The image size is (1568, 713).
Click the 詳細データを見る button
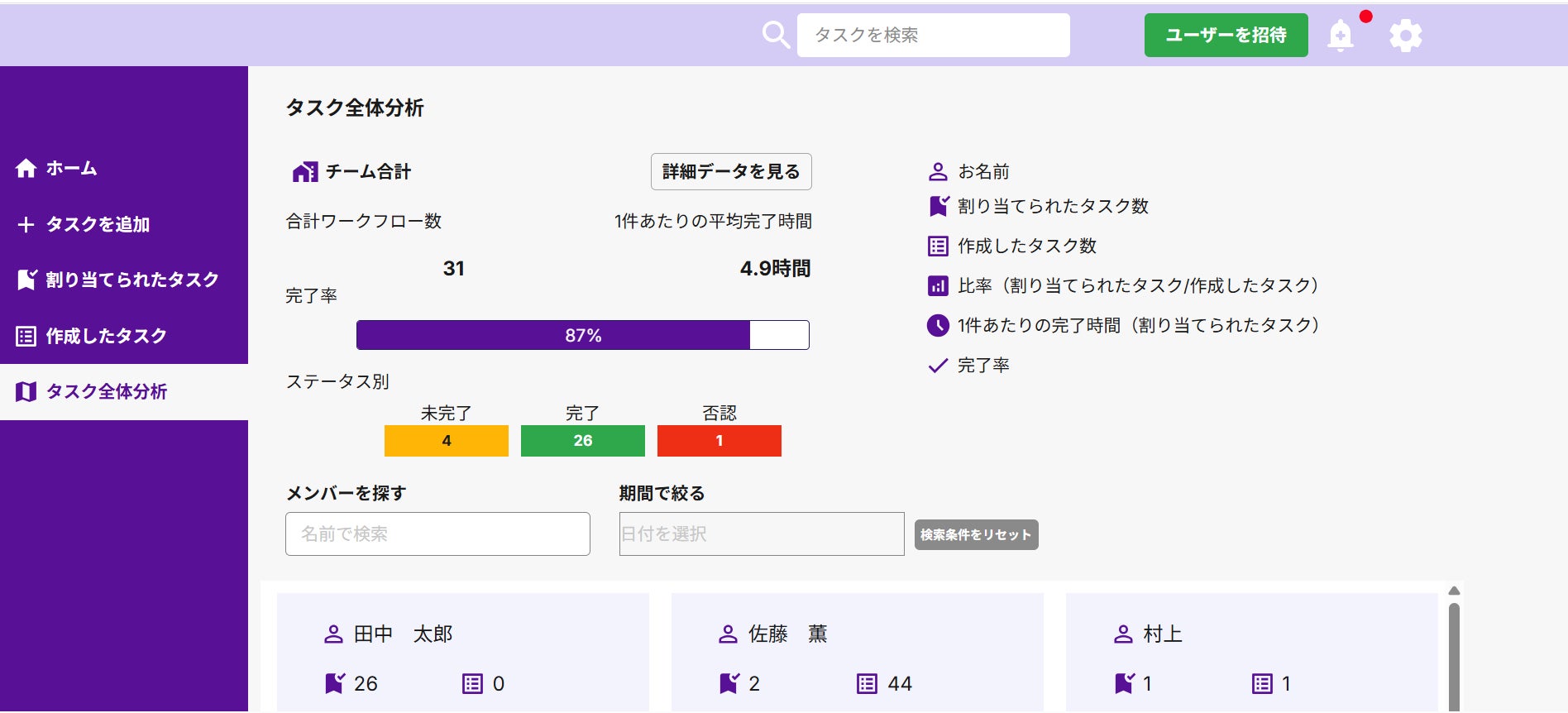731,171
